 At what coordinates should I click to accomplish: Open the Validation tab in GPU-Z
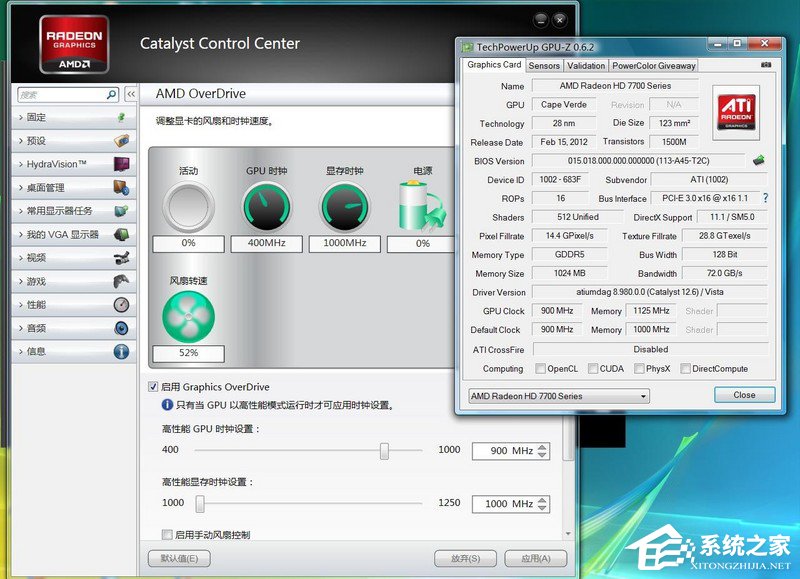[x=586, y=66]
